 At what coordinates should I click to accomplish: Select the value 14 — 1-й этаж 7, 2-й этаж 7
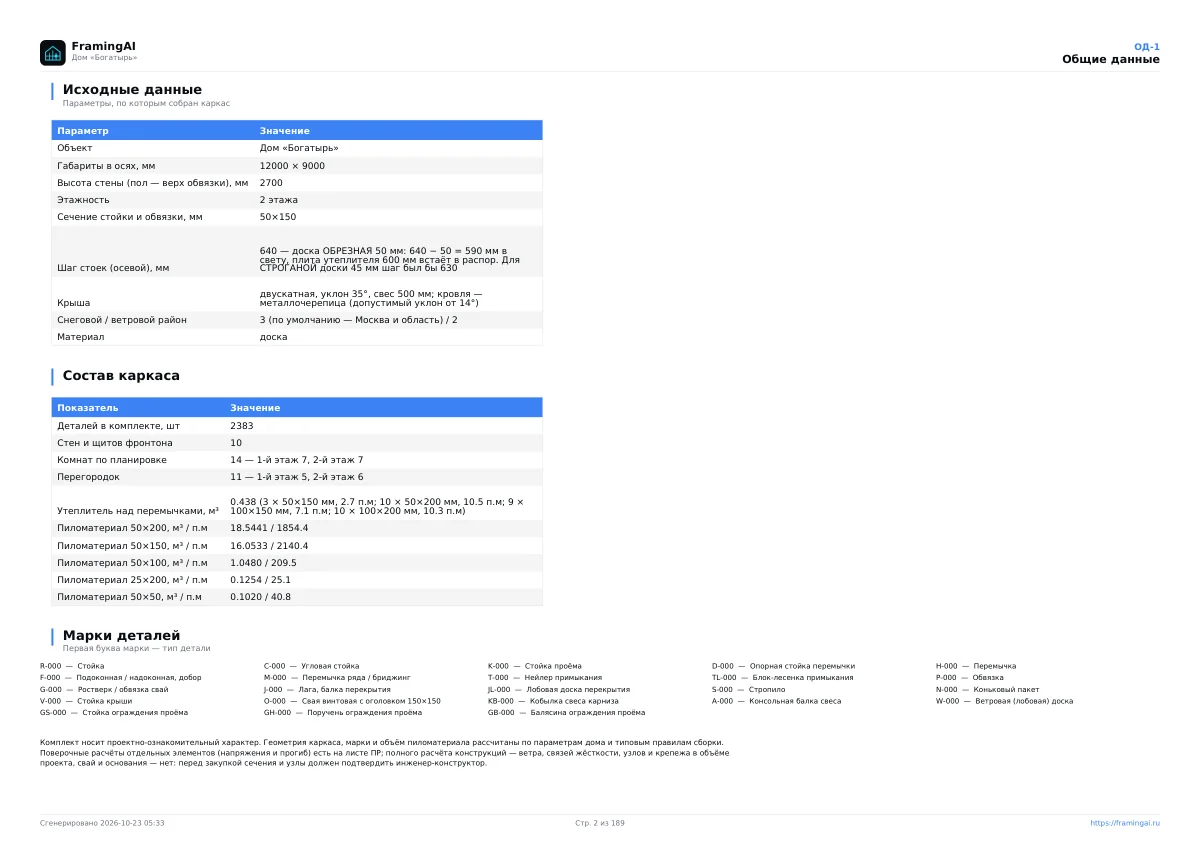(297, 460)
